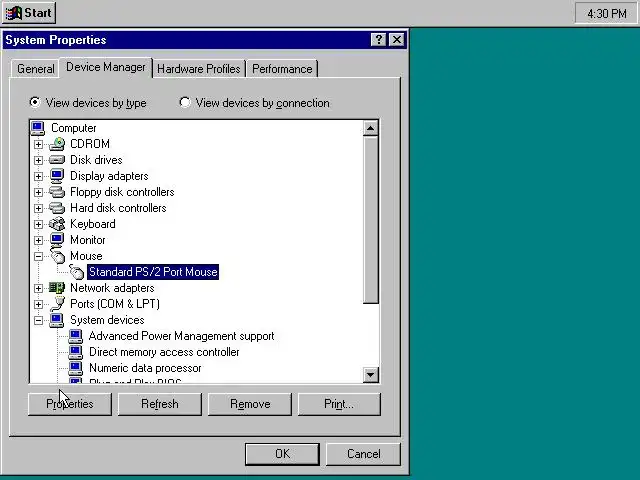Click the Windows logo on Start
The image size is (640, 480).
[13, 13]
